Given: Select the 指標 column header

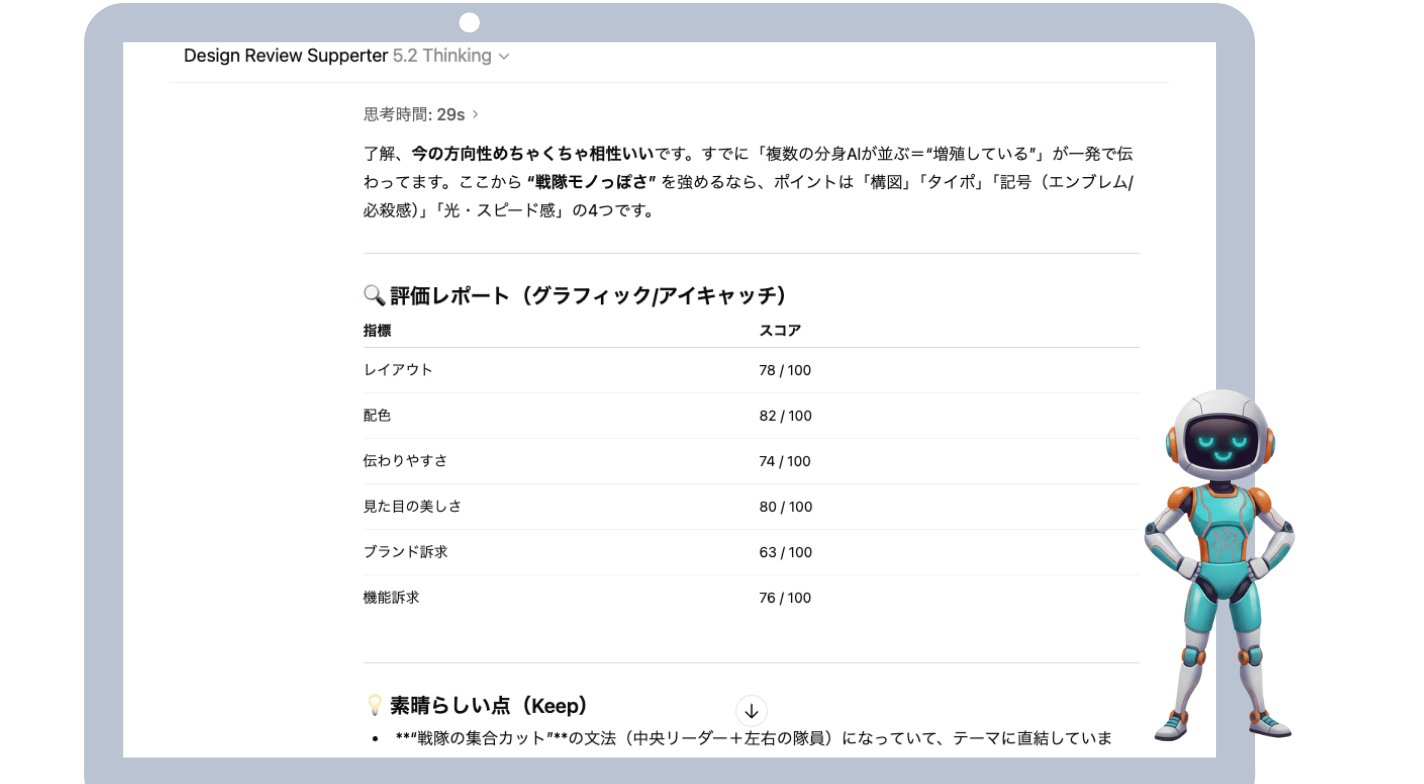Looking at the screenshot, I should tap(378, 331).
